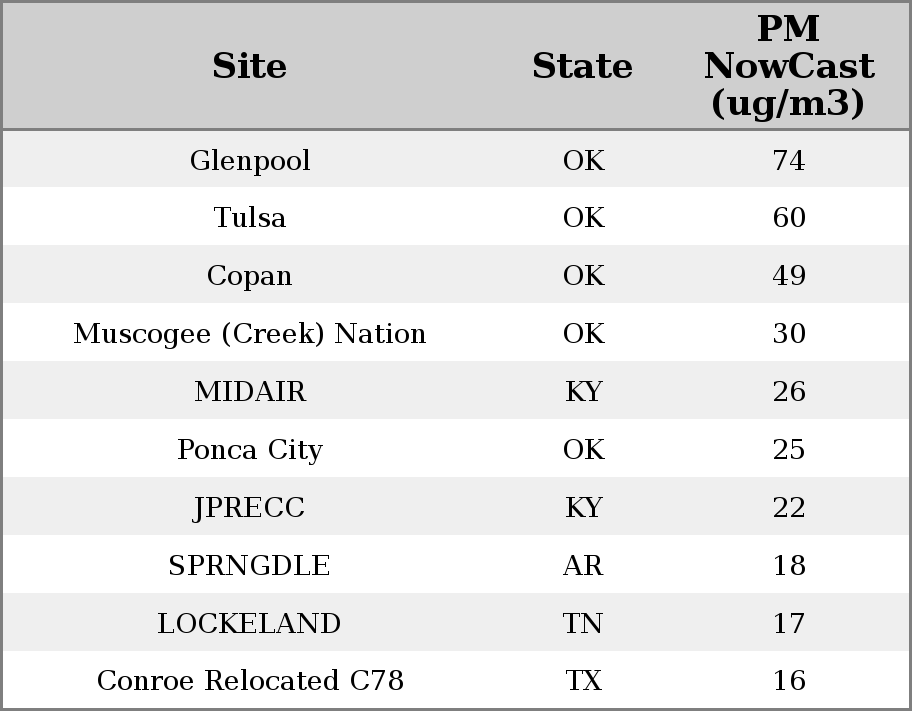Viewport: 912px width, 711px height.
Task: Click the PM NowCast column header
Action: pos(788,67)
